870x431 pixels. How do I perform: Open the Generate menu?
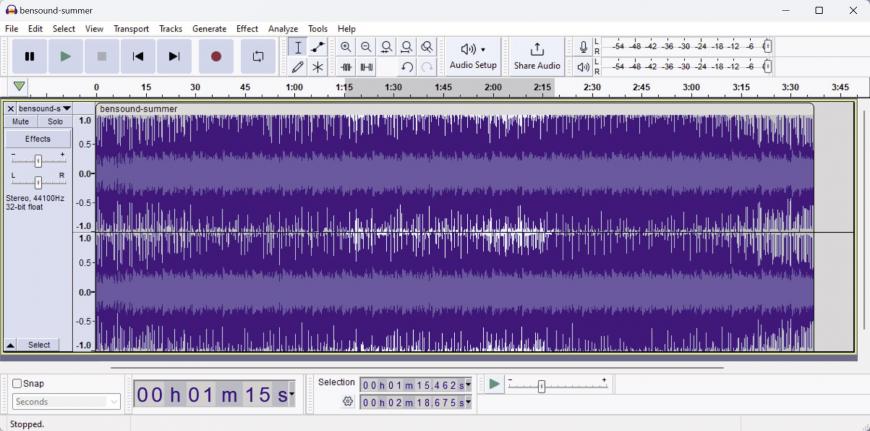[x=209, y=28]
